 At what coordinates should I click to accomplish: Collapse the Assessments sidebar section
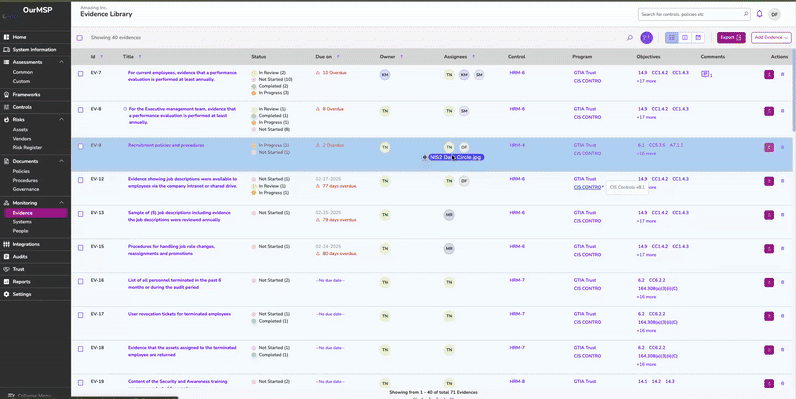(x=61, y=62)
